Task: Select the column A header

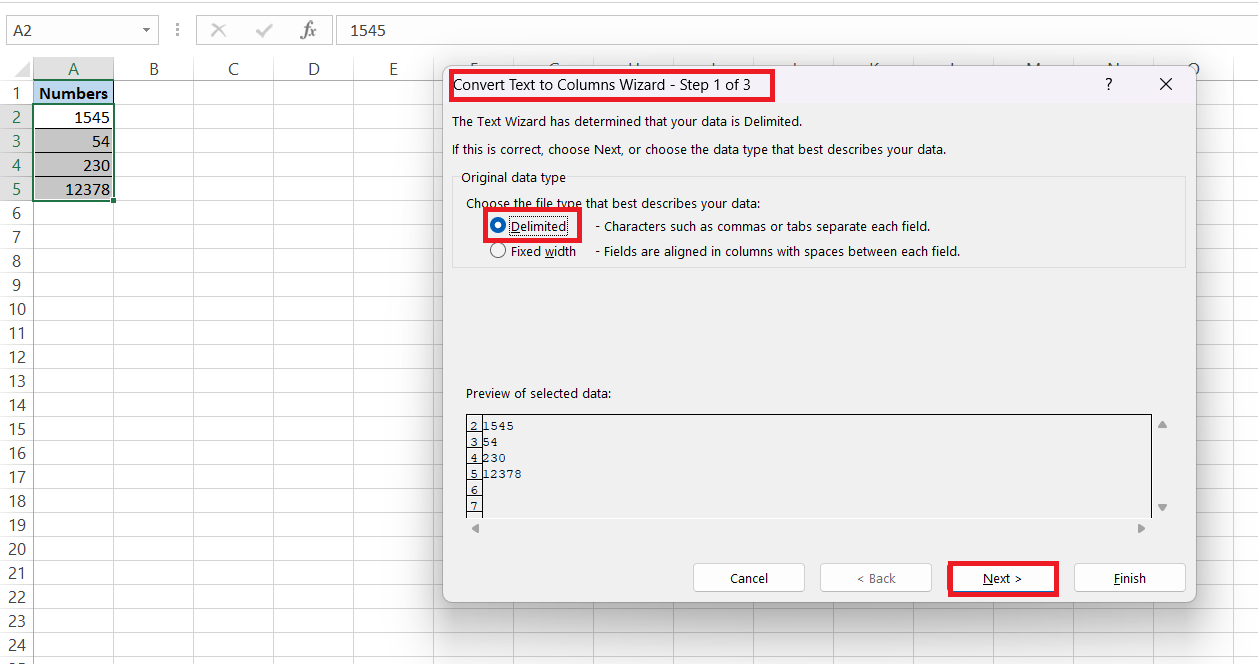Action: [x=73, y=69]
